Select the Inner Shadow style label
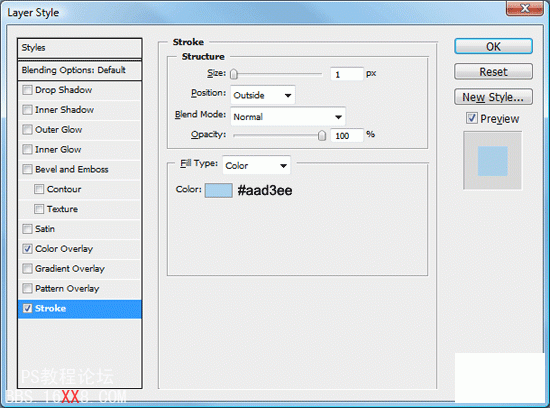Screen dimensions: 550x408 pos(65,110)
